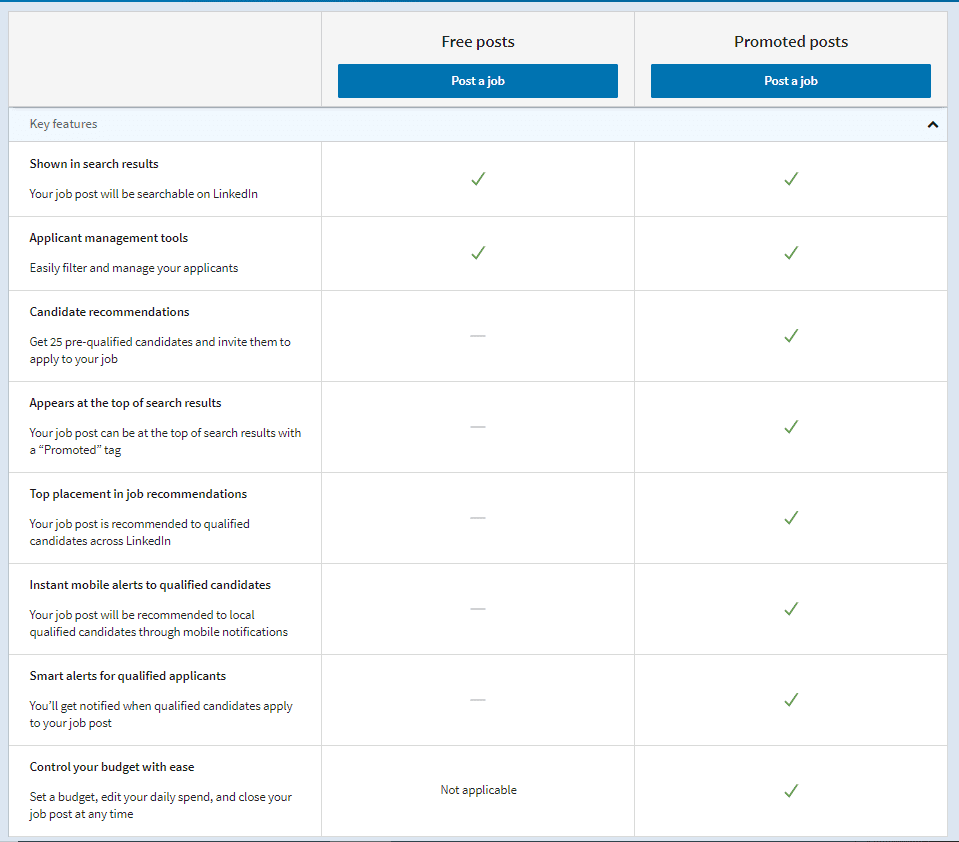Click Free posts checkmark for Shown in search results
The height and width of the screenshot is (842, 959).
[478, 179]
